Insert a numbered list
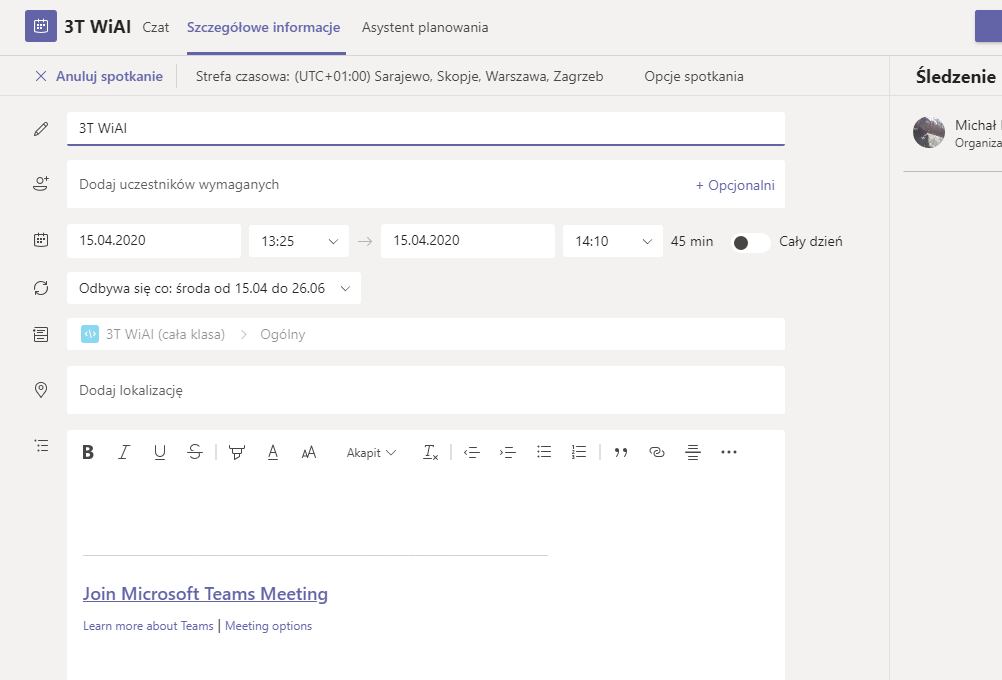 579,452
